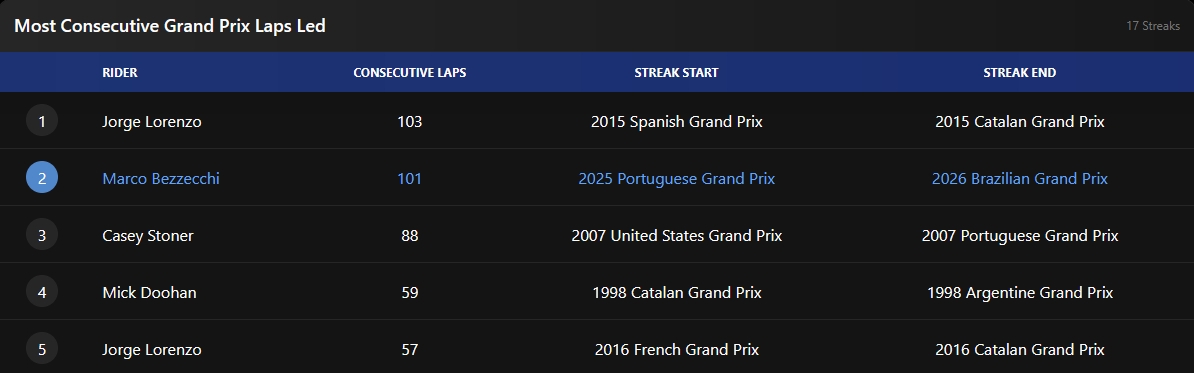Image resolution: width=1194 pixels, height=373 pixels.
Task: Click the 2007 United States Grand Prix cell
Action: tap(676, 236)
